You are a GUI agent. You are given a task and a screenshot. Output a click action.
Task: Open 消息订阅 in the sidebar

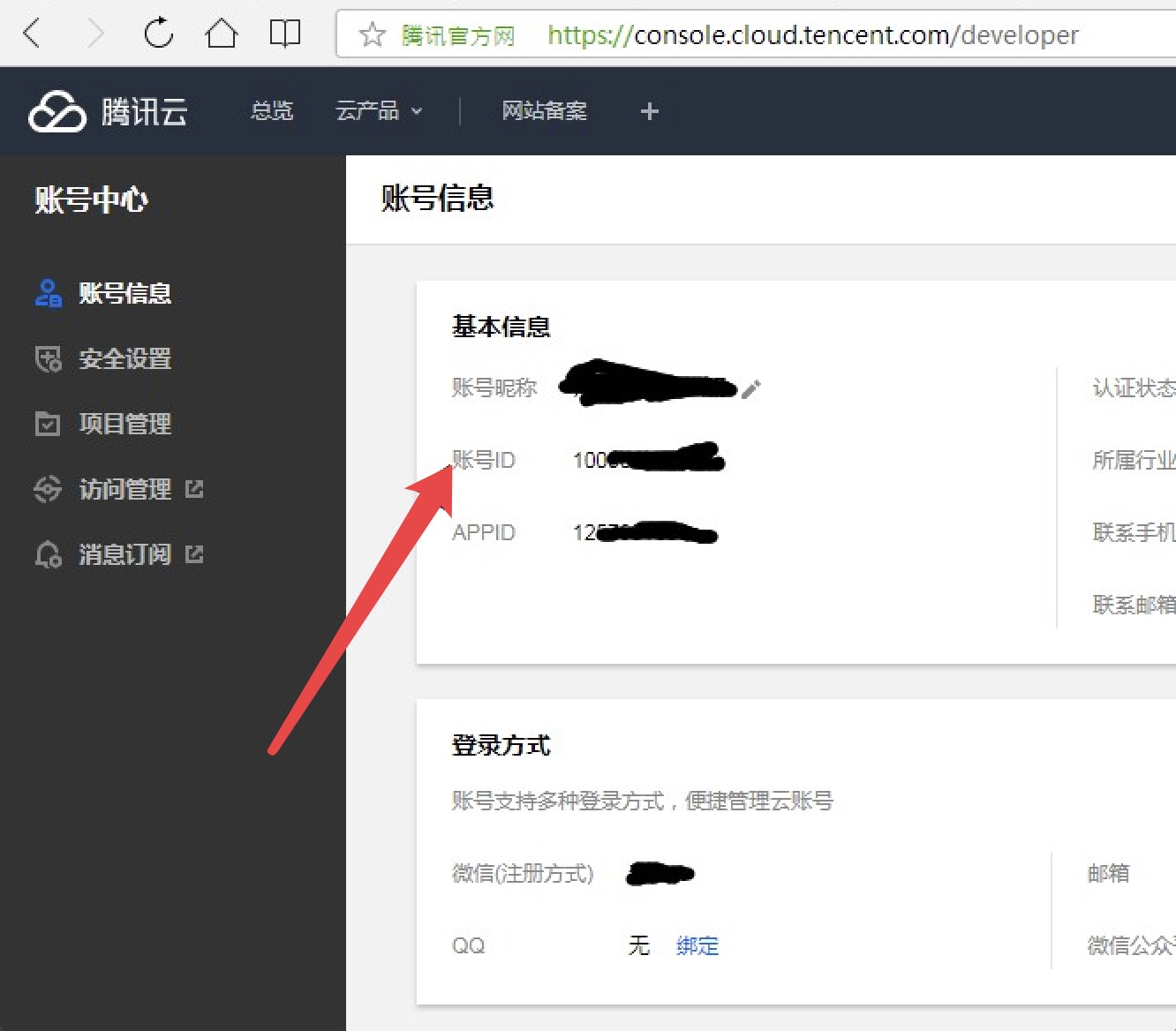pyautogui.click(x=124, y=554)
